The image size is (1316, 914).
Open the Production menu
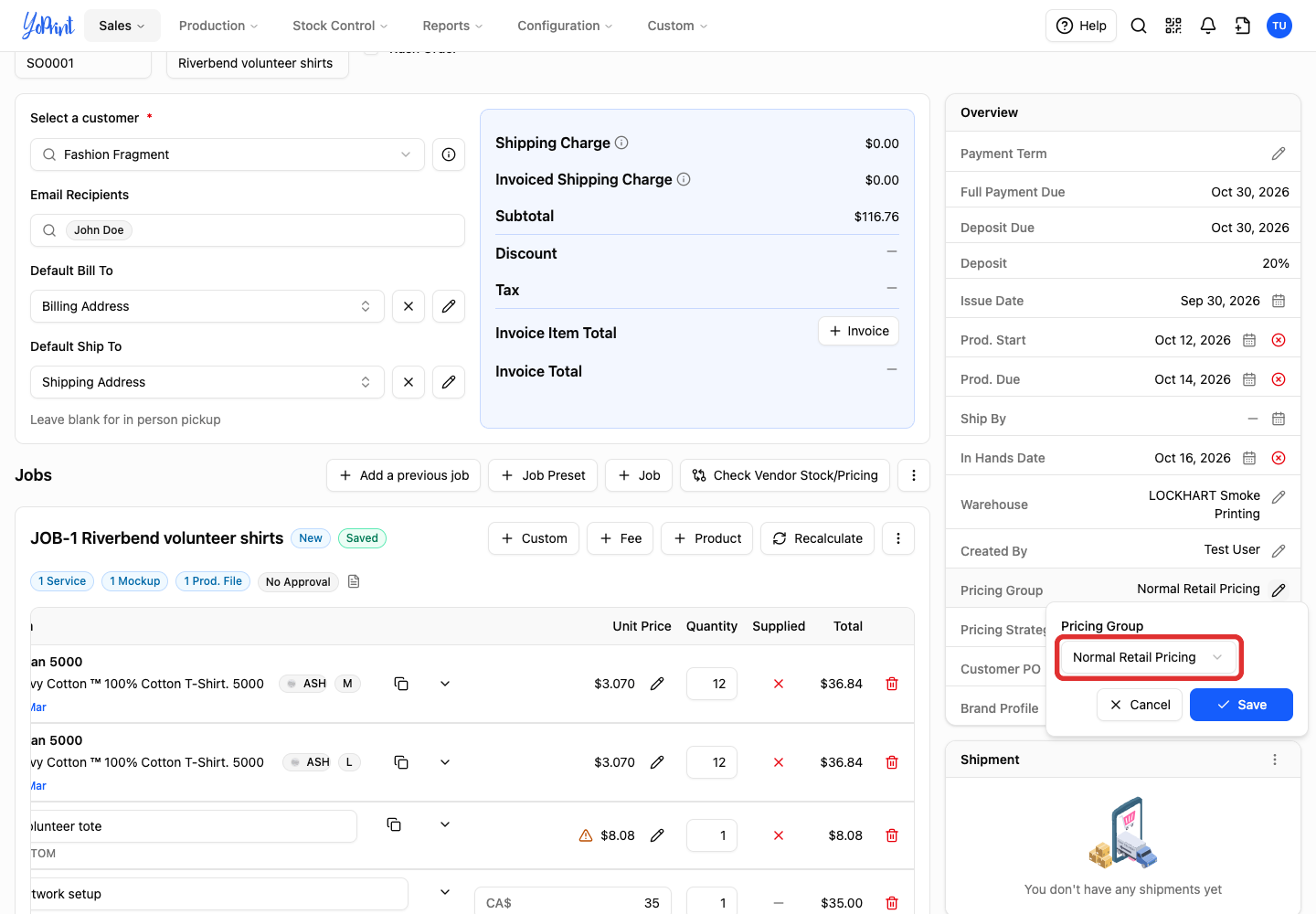218,26
